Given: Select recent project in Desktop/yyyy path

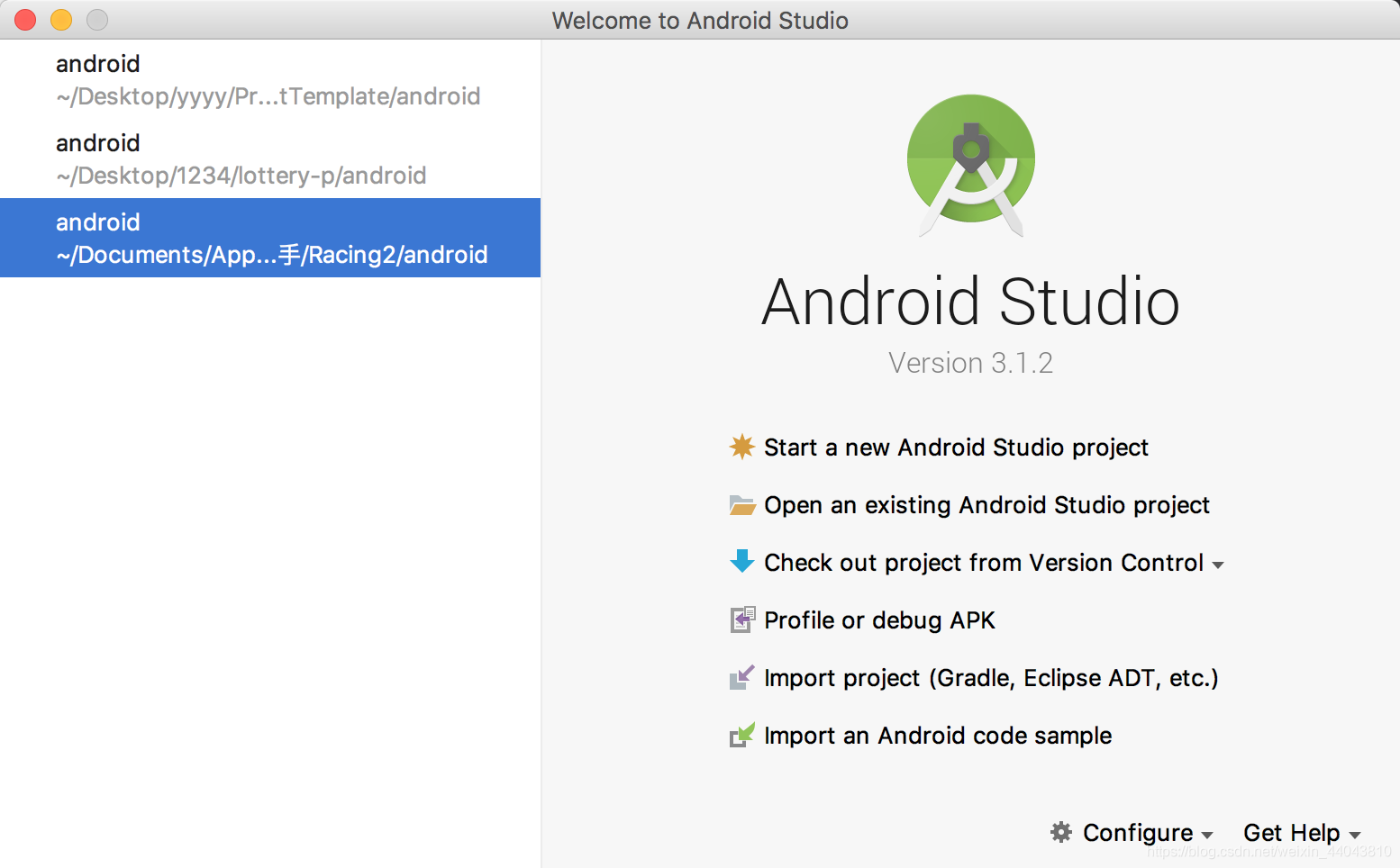Looking at the screenshot, I should pos(270,79).
